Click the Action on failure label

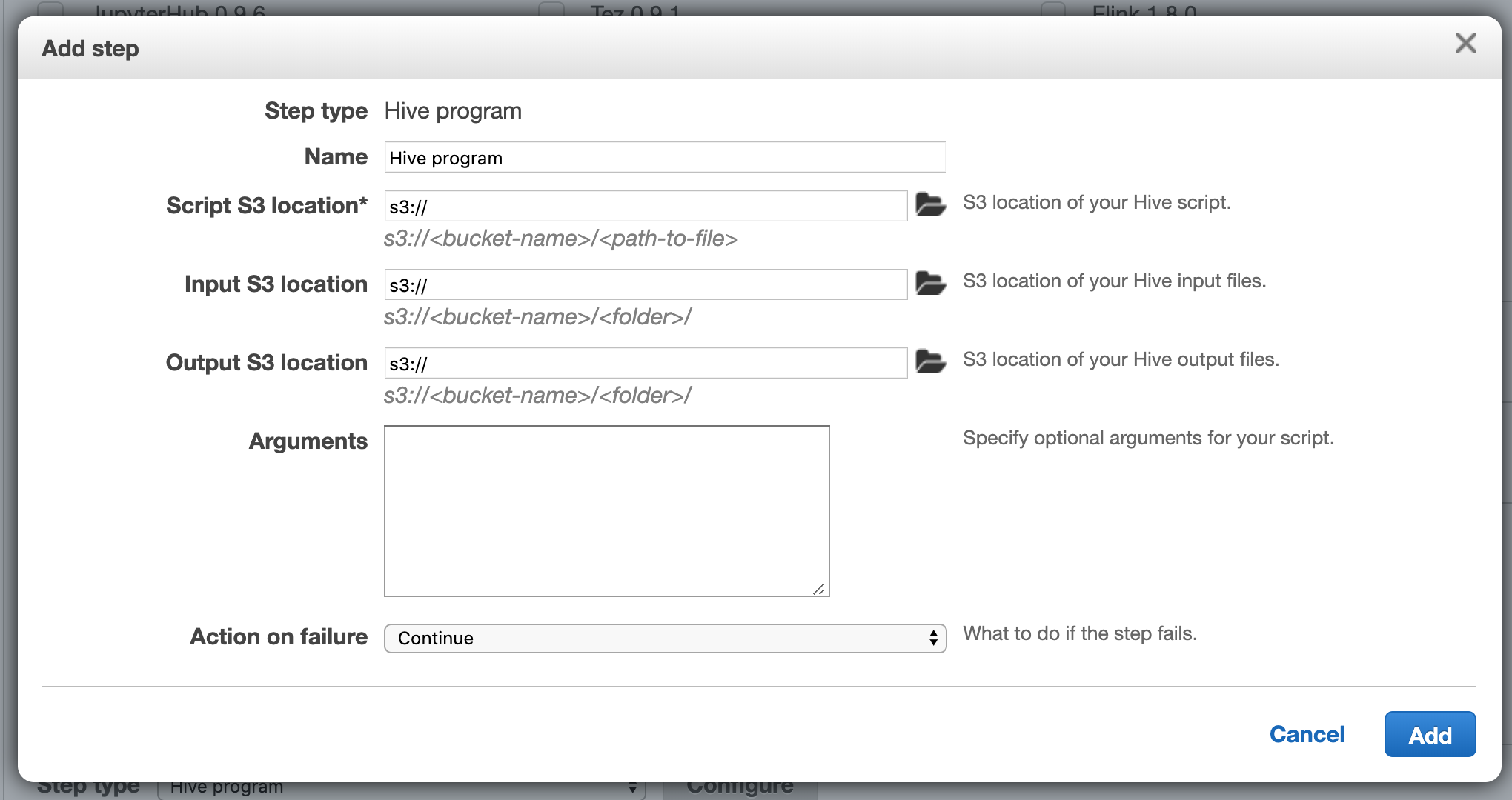point(279,637)
